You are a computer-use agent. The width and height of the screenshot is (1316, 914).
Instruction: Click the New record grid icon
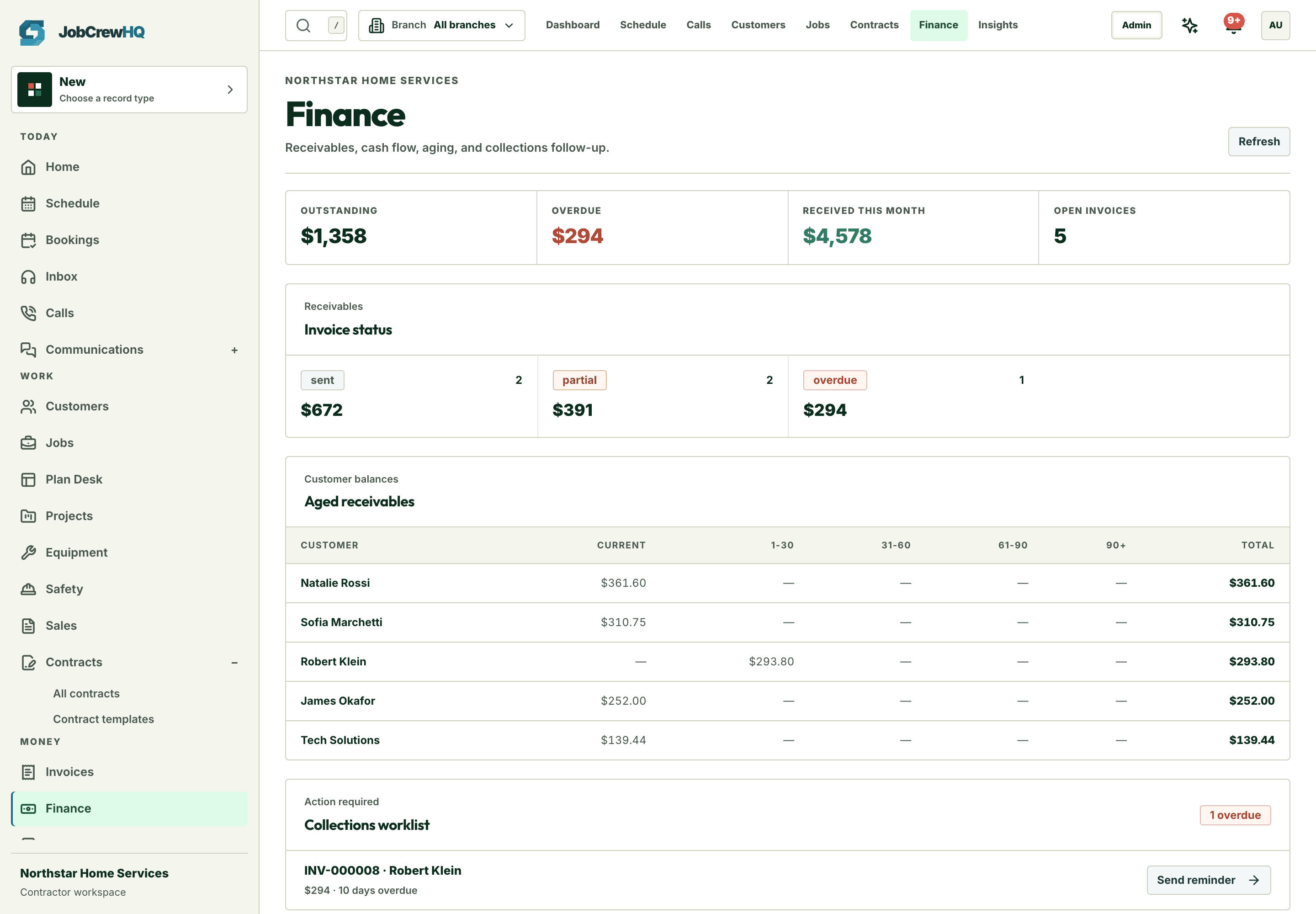[x=35, y=89]
